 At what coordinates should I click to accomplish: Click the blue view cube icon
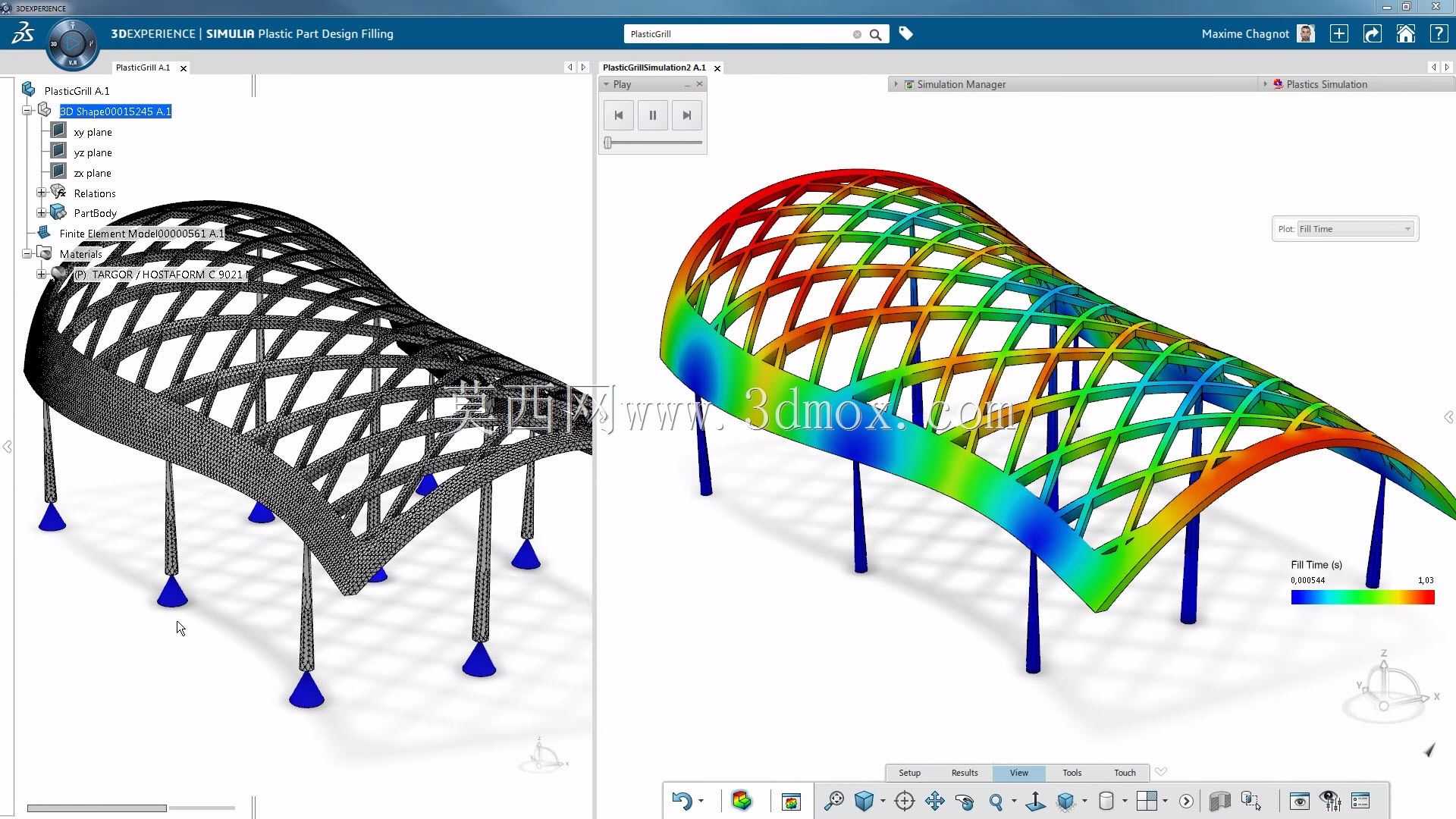click(x=864, y=801)
